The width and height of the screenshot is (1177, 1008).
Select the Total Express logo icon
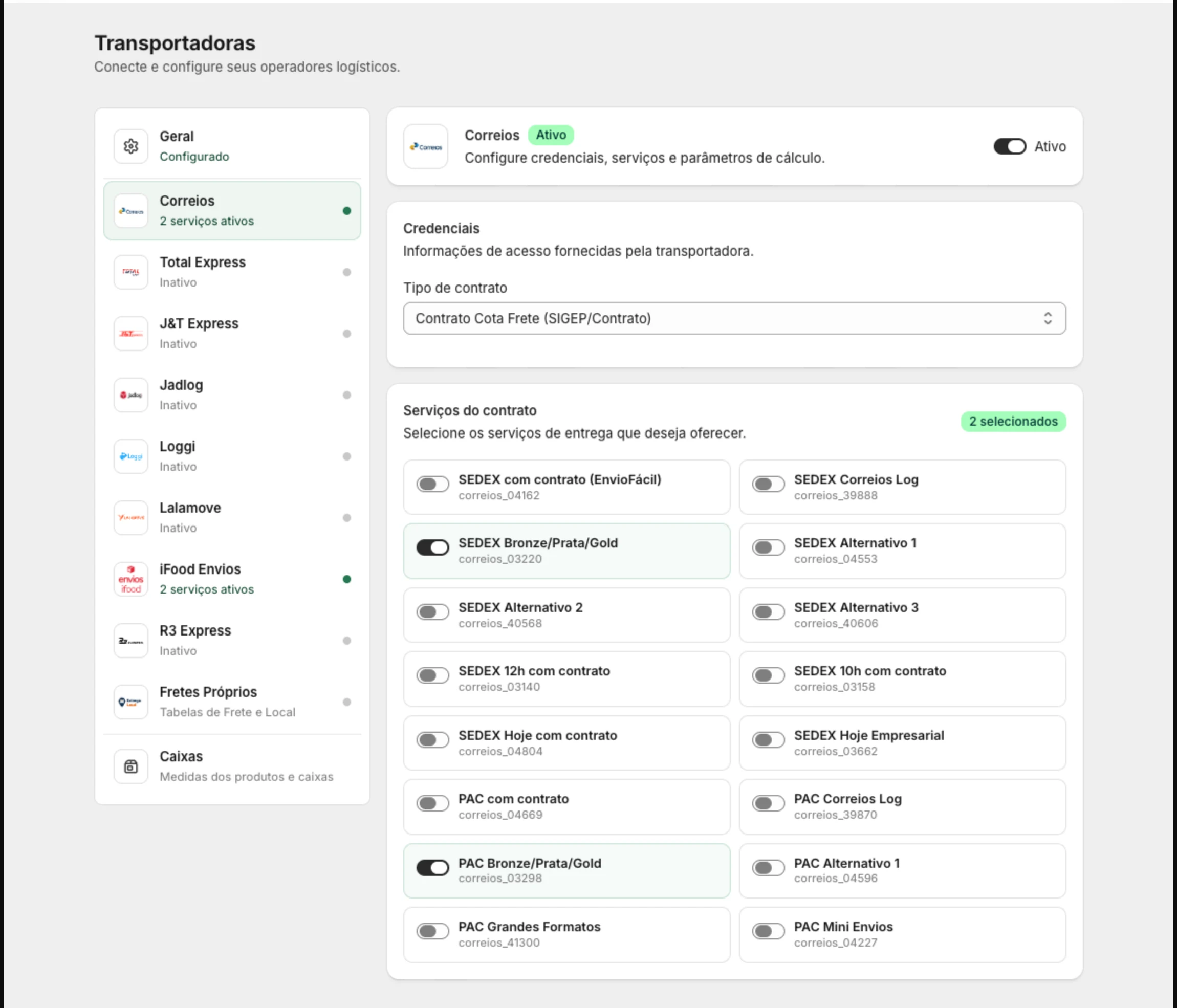(130, 272)
